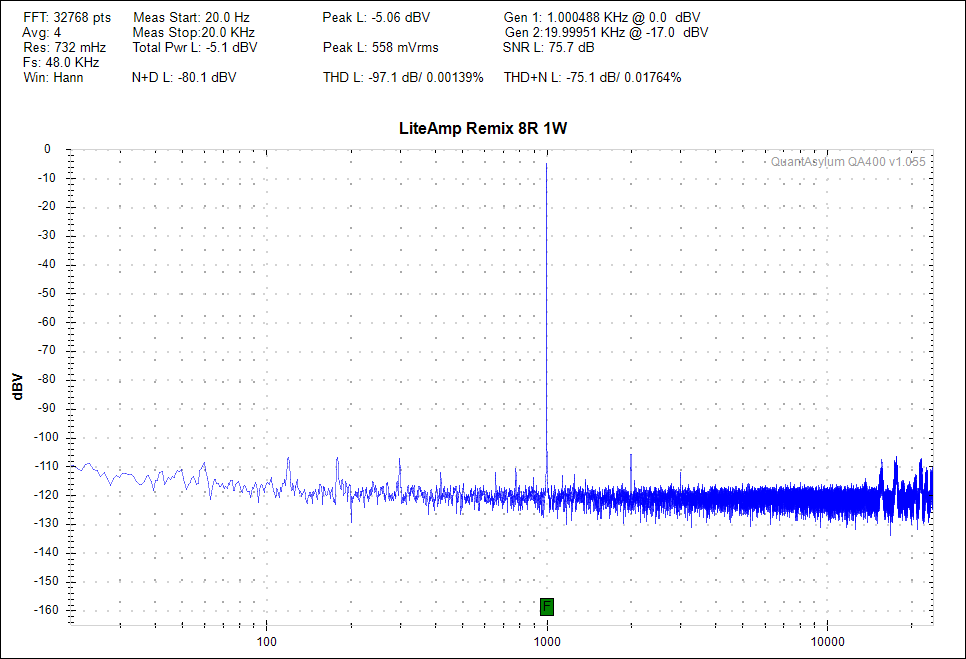Click Meas Stop:20.0 KHz text

coord(193,32)
